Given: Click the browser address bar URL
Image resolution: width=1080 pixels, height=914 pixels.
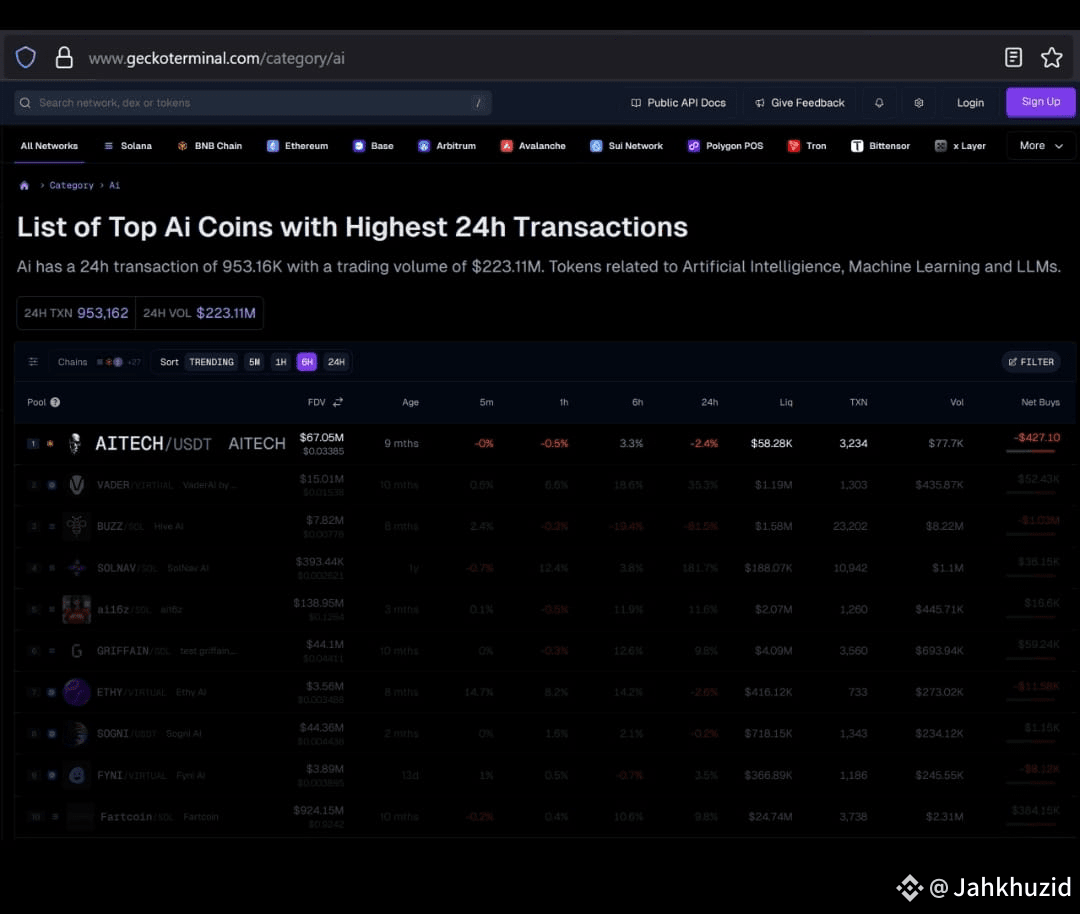Looking at the screenshot, I should (x=216, y=59).
